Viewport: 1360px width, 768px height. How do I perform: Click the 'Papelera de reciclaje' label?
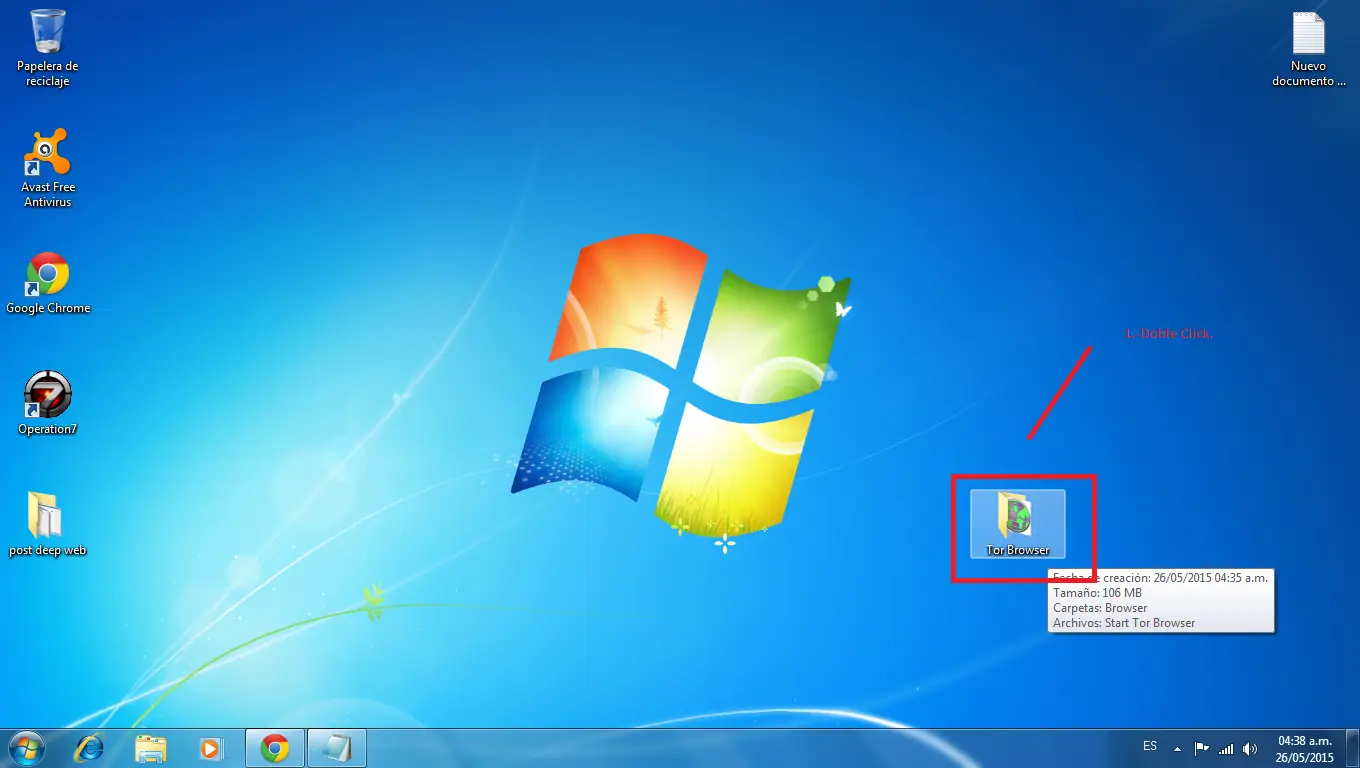(x=48, y=73)
